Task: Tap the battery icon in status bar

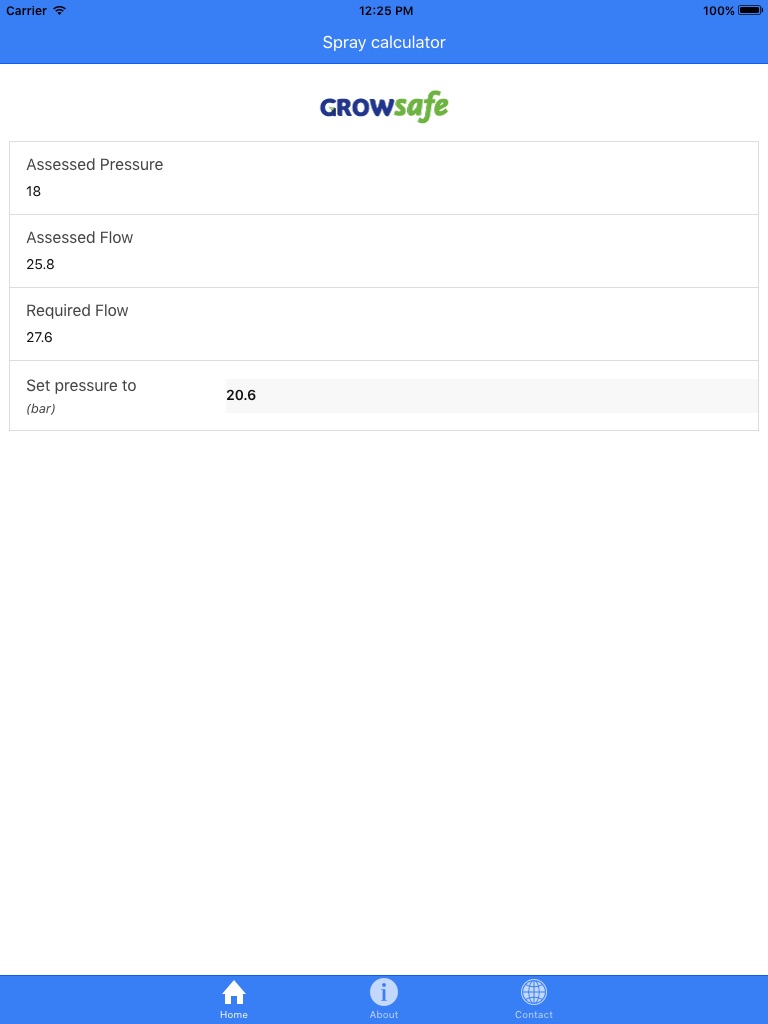Action: 750,10
